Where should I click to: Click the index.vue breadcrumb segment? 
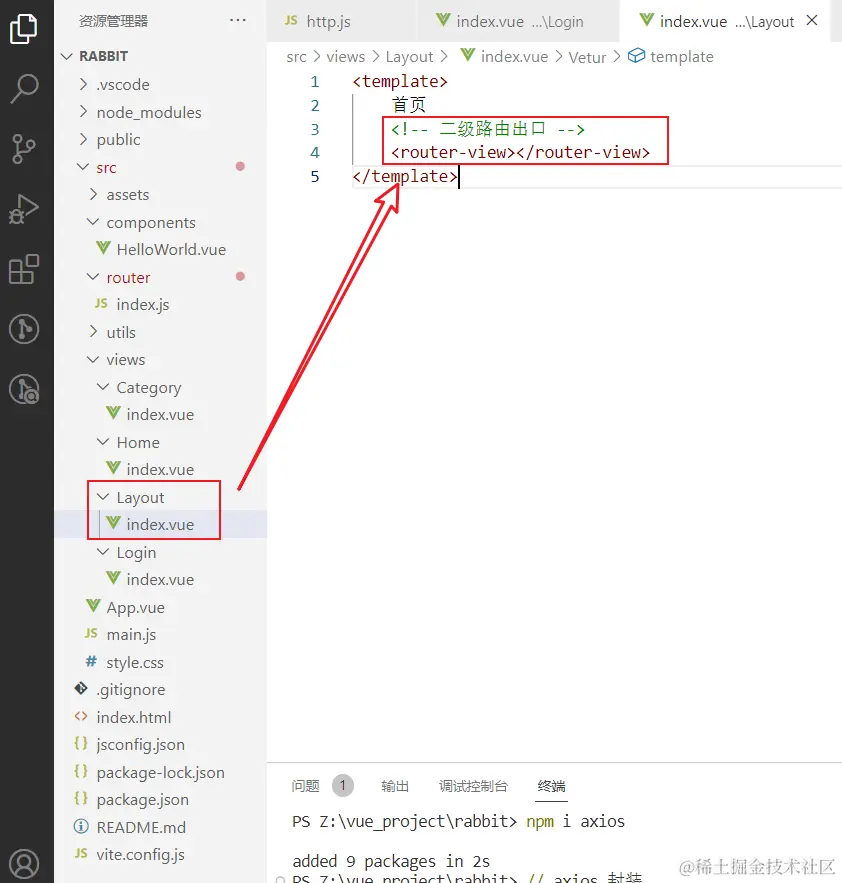click(514, 57)
